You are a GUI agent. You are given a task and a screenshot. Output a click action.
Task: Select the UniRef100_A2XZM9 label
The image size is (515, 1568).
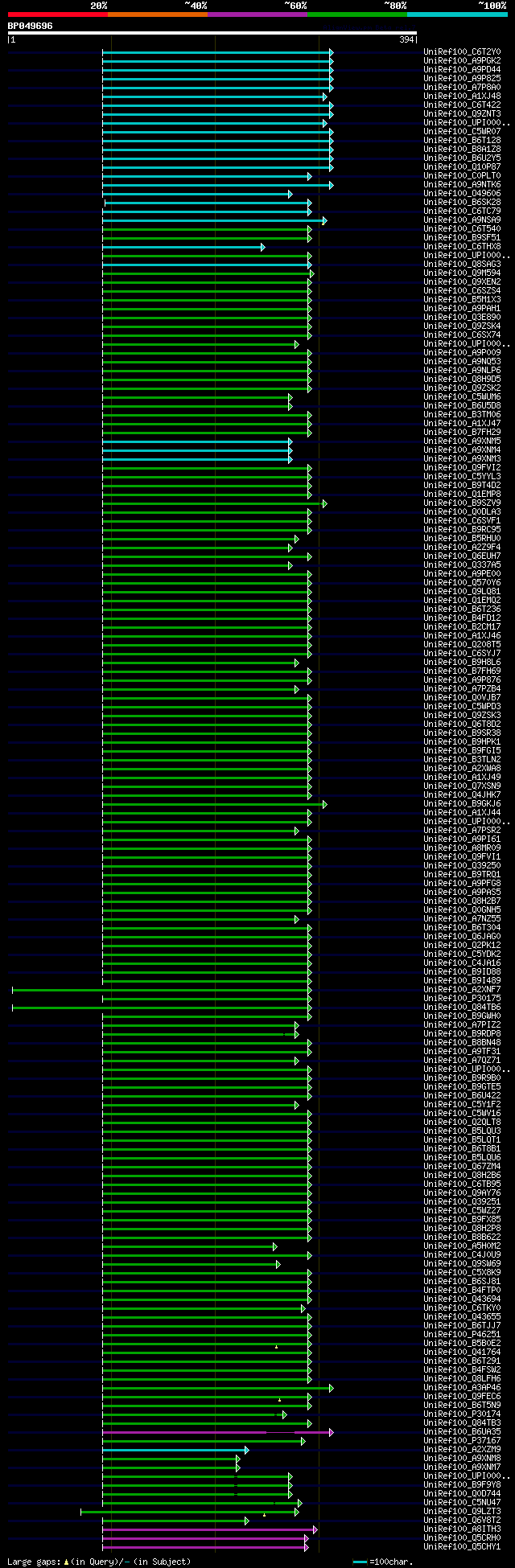coord(462,1450)
